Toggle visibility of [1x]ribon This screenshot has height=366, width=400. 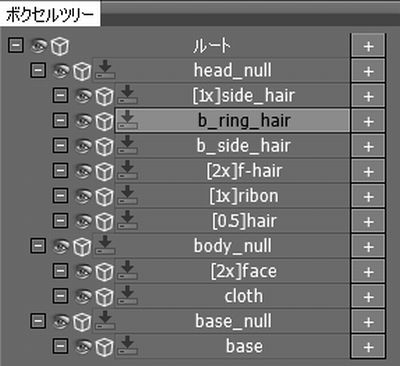(x=84, y=196)
